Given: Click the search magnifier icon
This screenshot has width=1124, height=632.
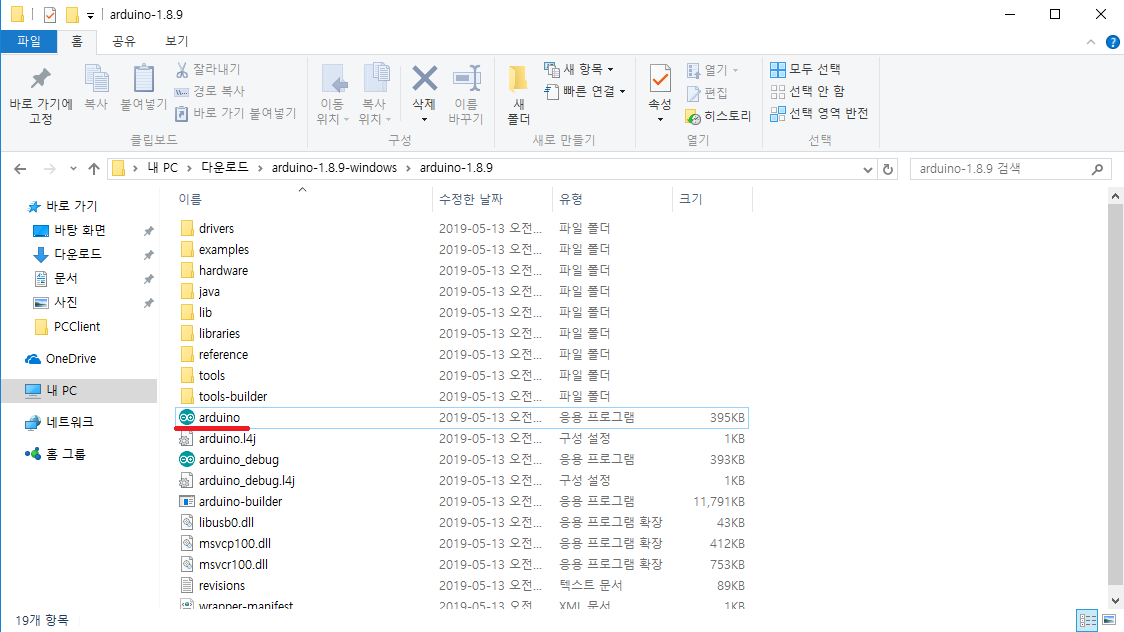Looking at the screenshot, I should pyautogui.click(x=1097, y=169).
